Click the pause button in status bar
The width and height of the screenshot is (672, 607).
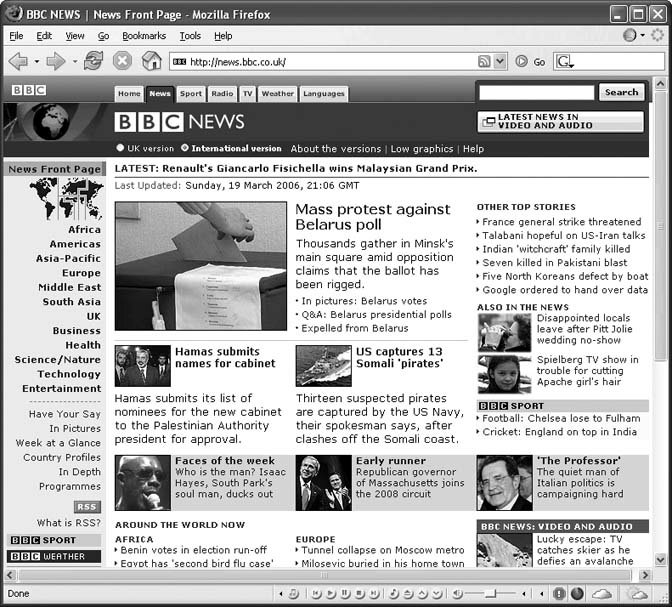pyautogui.click(x=345, y=594)
